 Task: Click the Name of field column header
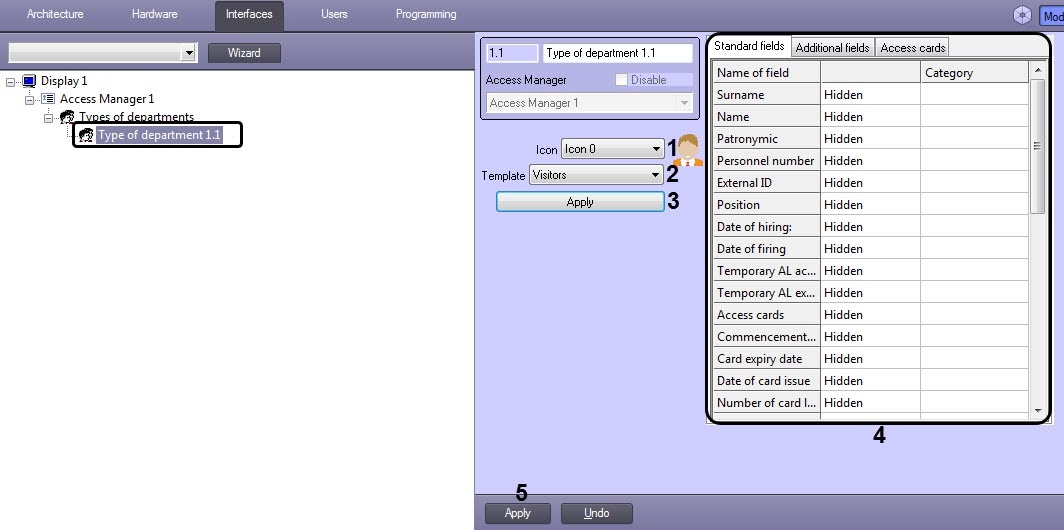[x=766, y=73]
